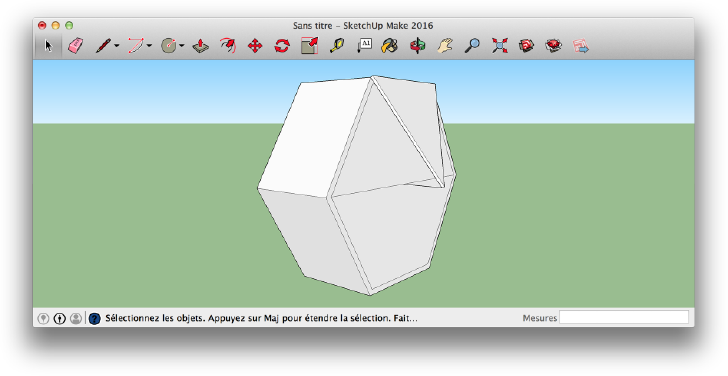Select the Circle shape tool

(169, 45)
